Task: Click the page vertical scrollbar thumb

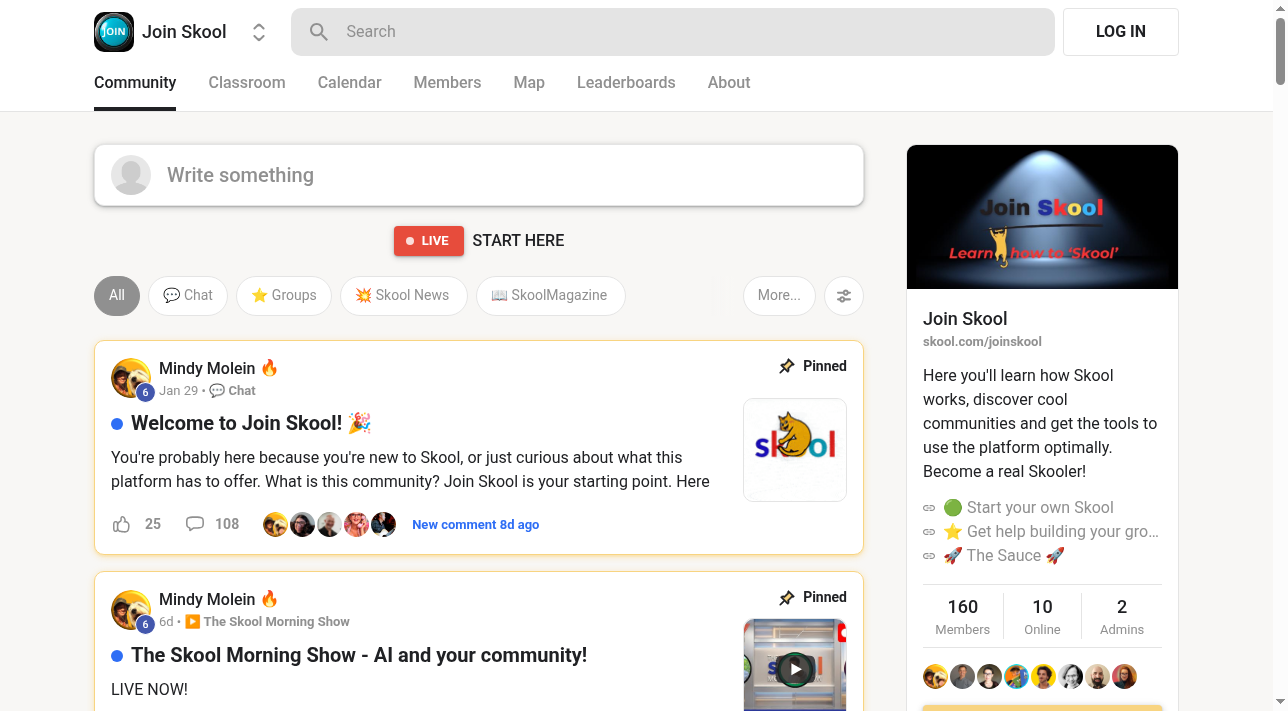Action: point(1280,50)
